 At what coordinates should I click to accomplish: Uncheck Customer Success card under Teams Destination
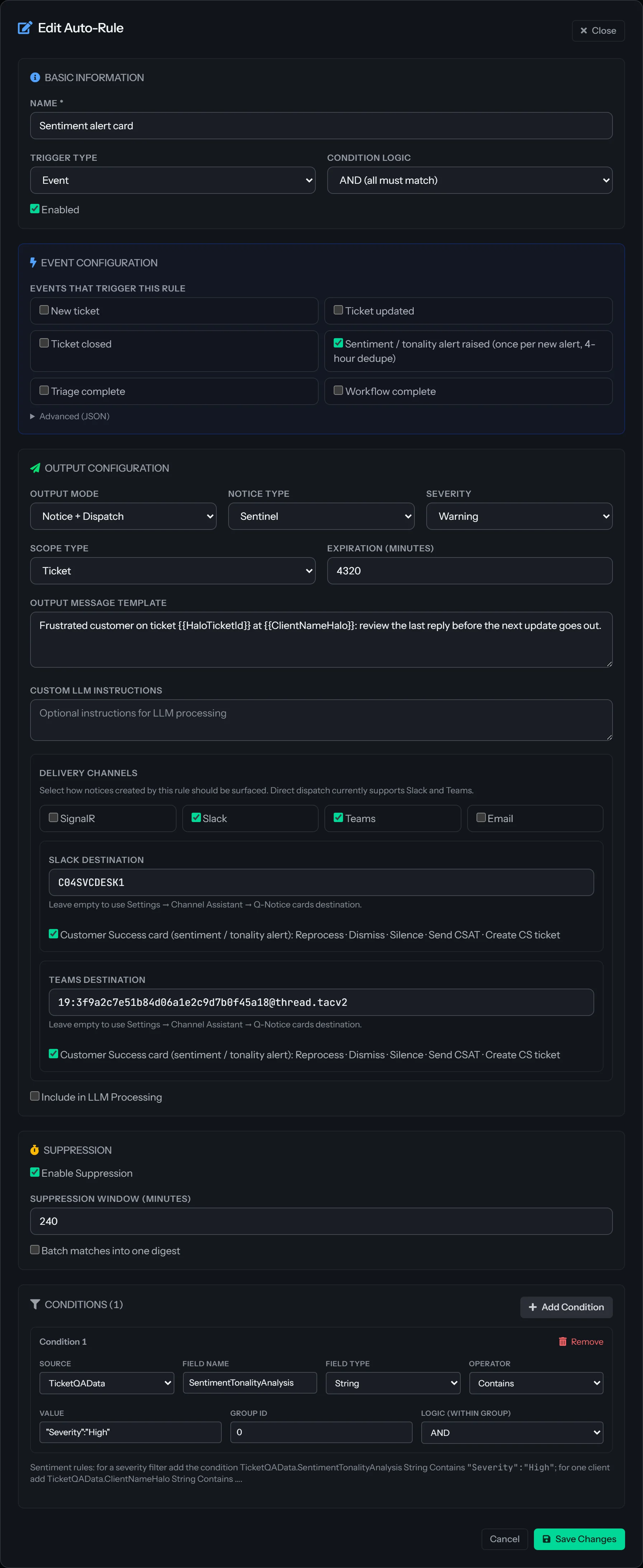(x=53, y=1054)
